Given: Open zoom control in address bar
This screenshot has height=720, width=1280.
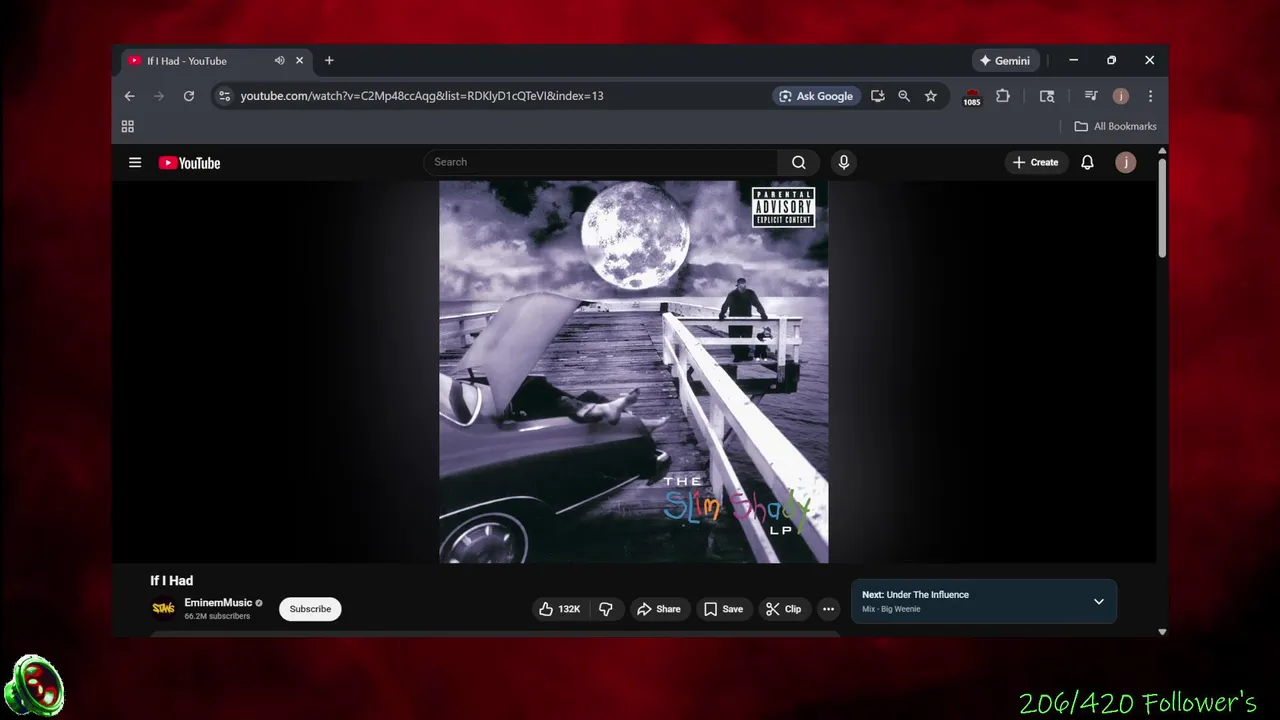Looking at the screenshot, I should pyautogui.click(x=904, y=96).
